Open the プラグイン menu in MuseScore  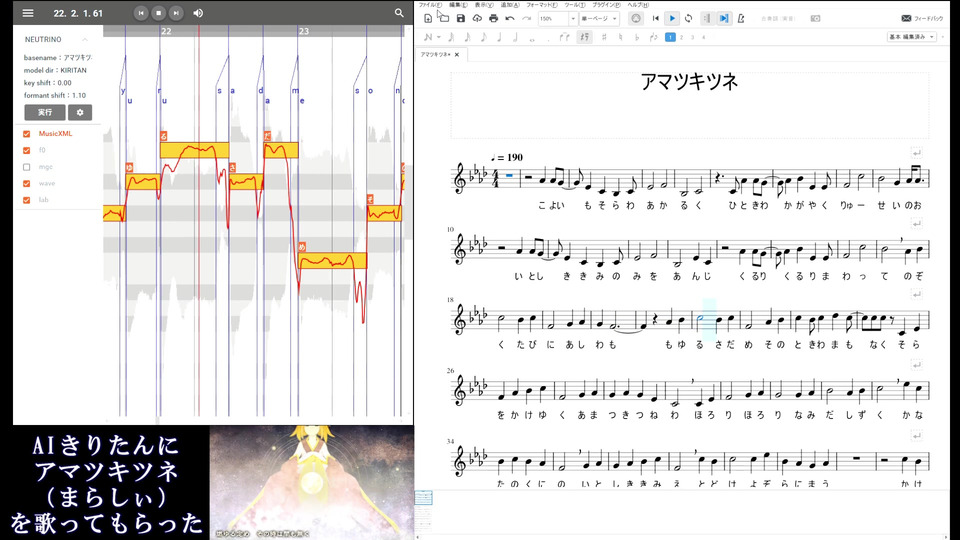tap(606, 5)
